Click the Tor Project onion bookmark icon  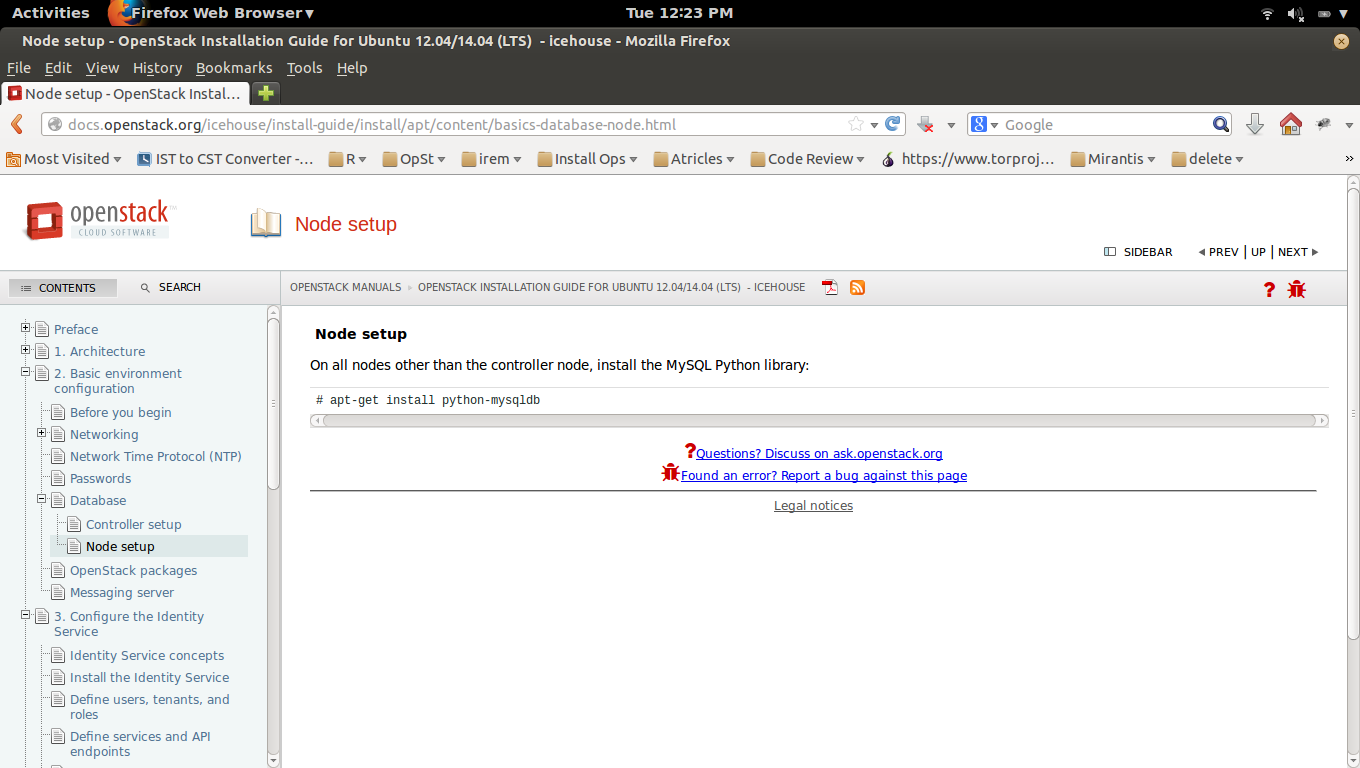click(888, 158)
